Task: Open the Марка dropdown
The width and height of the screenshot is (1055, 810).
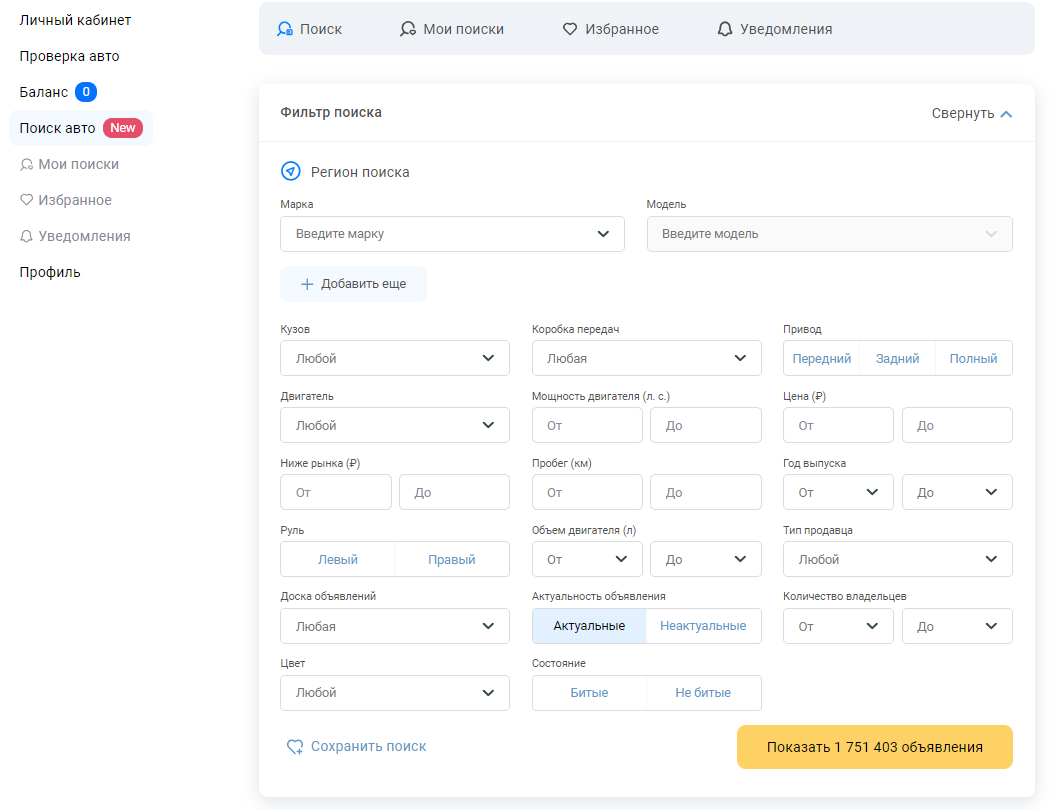Action: pos(452,234)
